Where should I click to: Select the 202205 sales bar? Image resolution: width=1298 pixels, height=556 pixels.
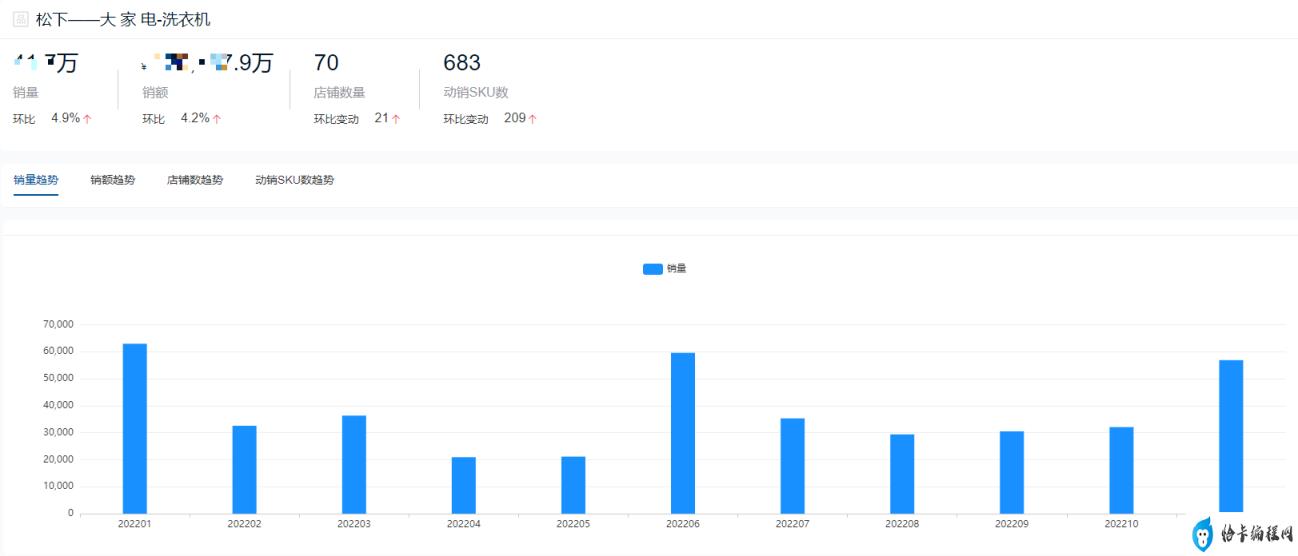point(573,485)
